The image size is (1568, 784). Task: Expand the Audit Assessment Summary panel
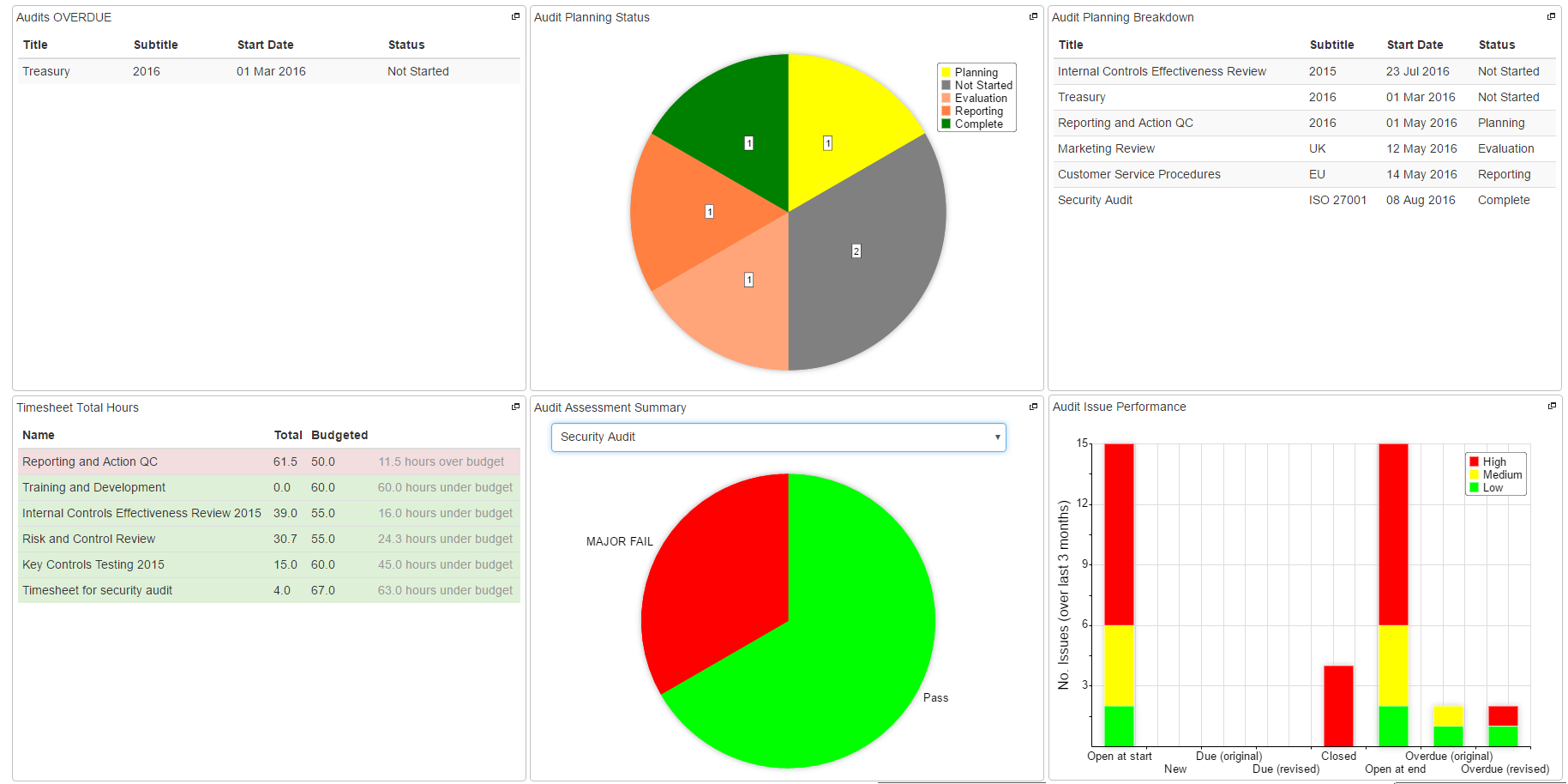click(1033, 407)
